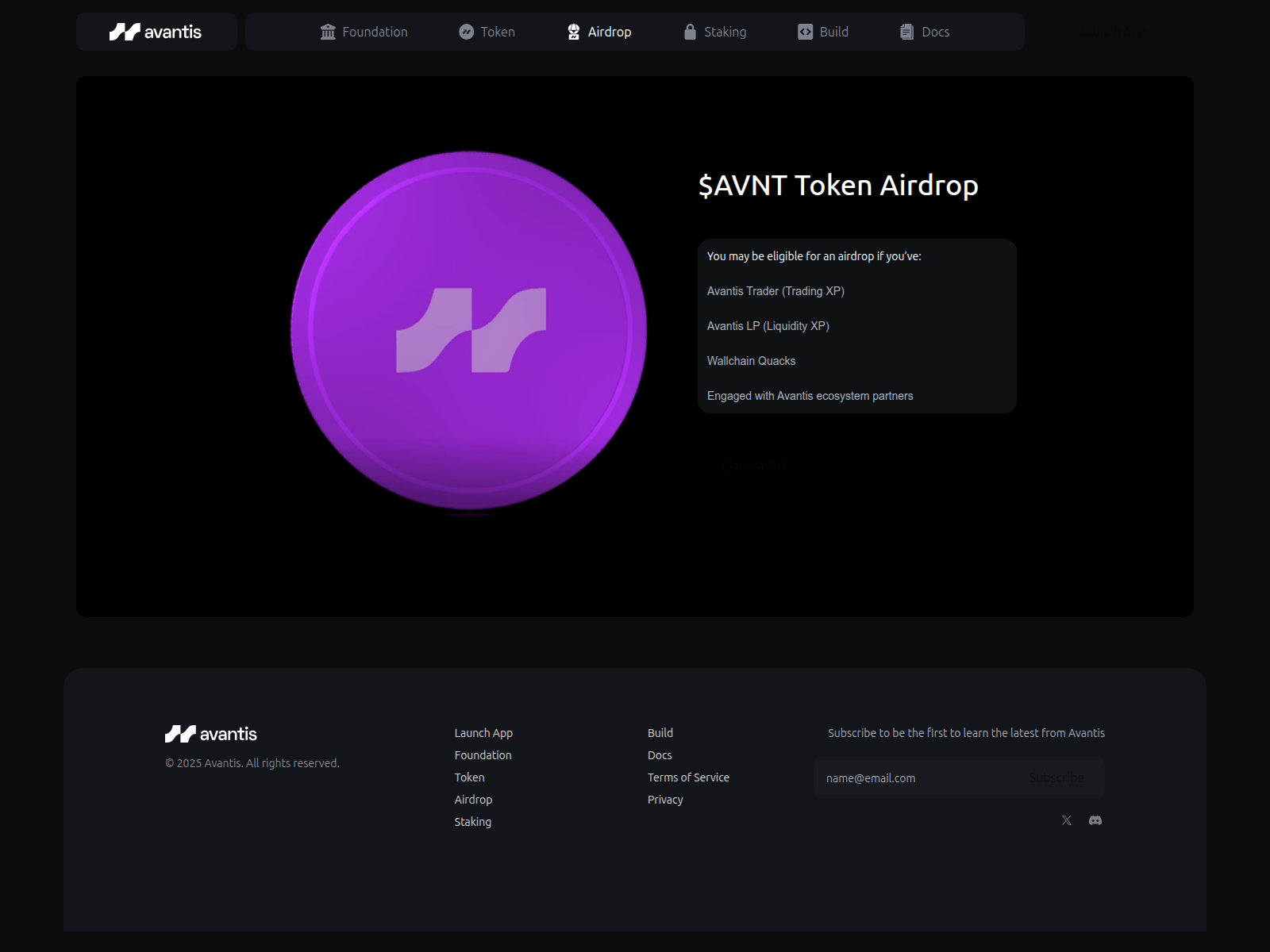Open the Discord social icon
Viewport: 1270px width, 952px height.
(x=1095, y=820)
